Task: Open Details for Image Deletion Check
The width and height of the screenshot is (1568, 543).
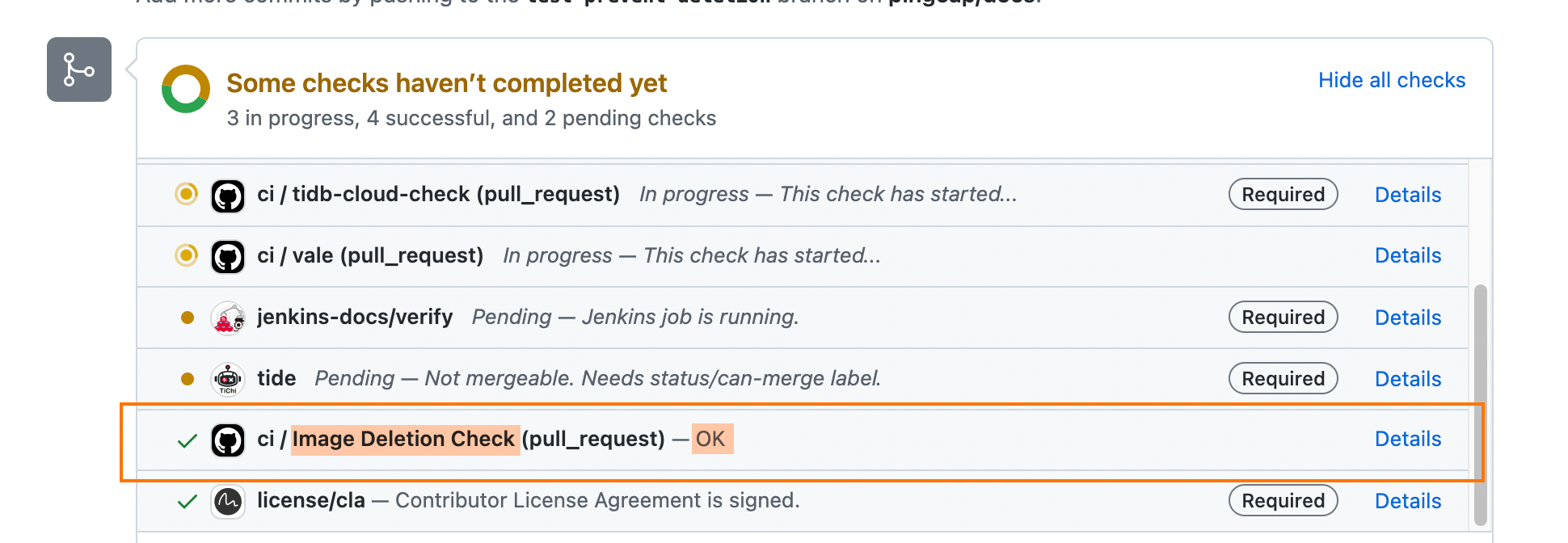Action: (1408, 439)
